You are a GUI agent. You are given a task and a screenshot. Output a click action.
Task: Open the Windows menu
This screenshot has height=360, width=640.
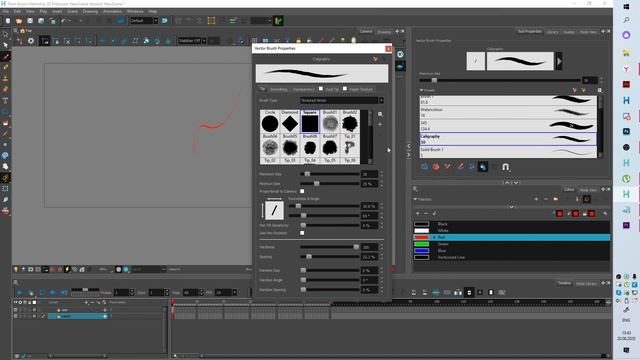click(135, 11)
